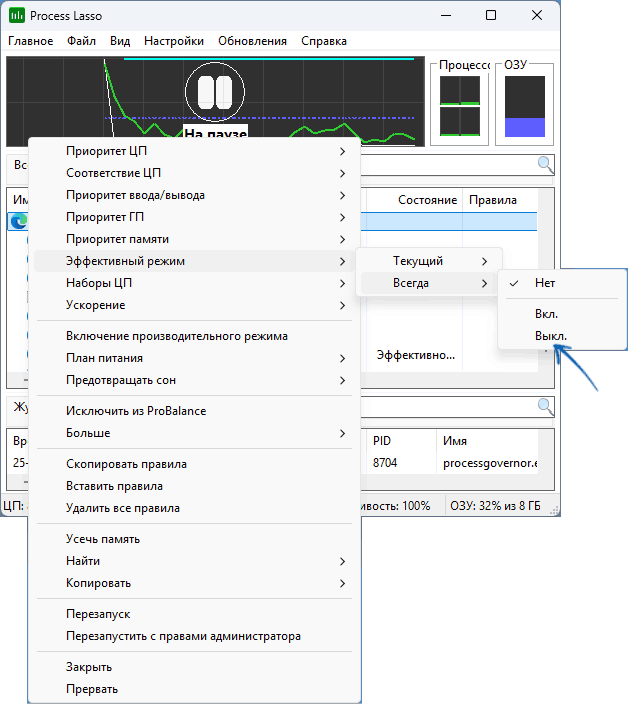The width and height of the screenshot is (628, 704).
Task: Expand the Больше submenu
Action: tap(194, 433)
